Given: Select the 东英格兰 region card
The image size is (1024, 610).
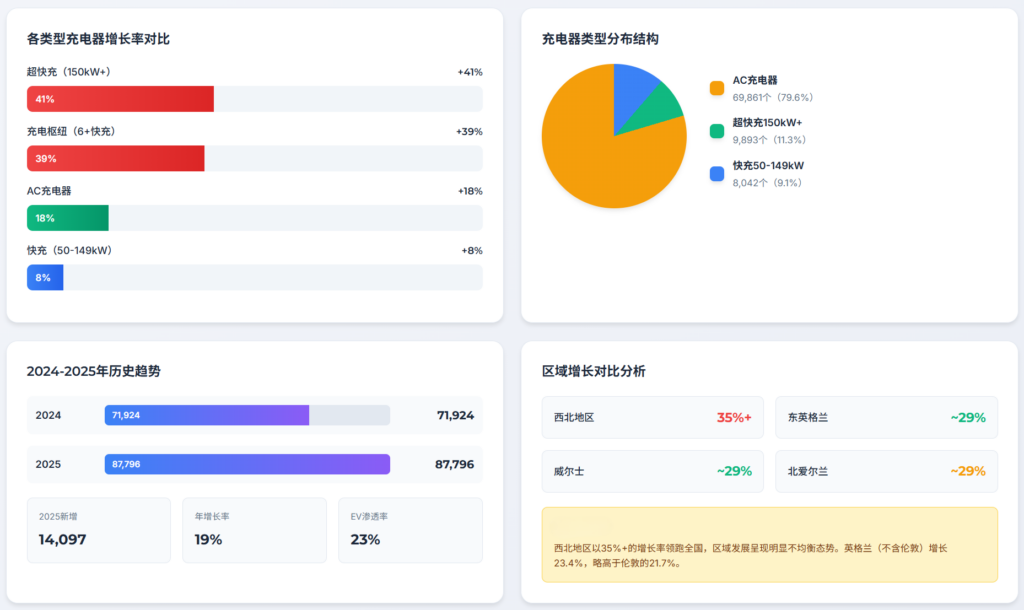Looking at the screenshot, I should (x=886, y=417).
